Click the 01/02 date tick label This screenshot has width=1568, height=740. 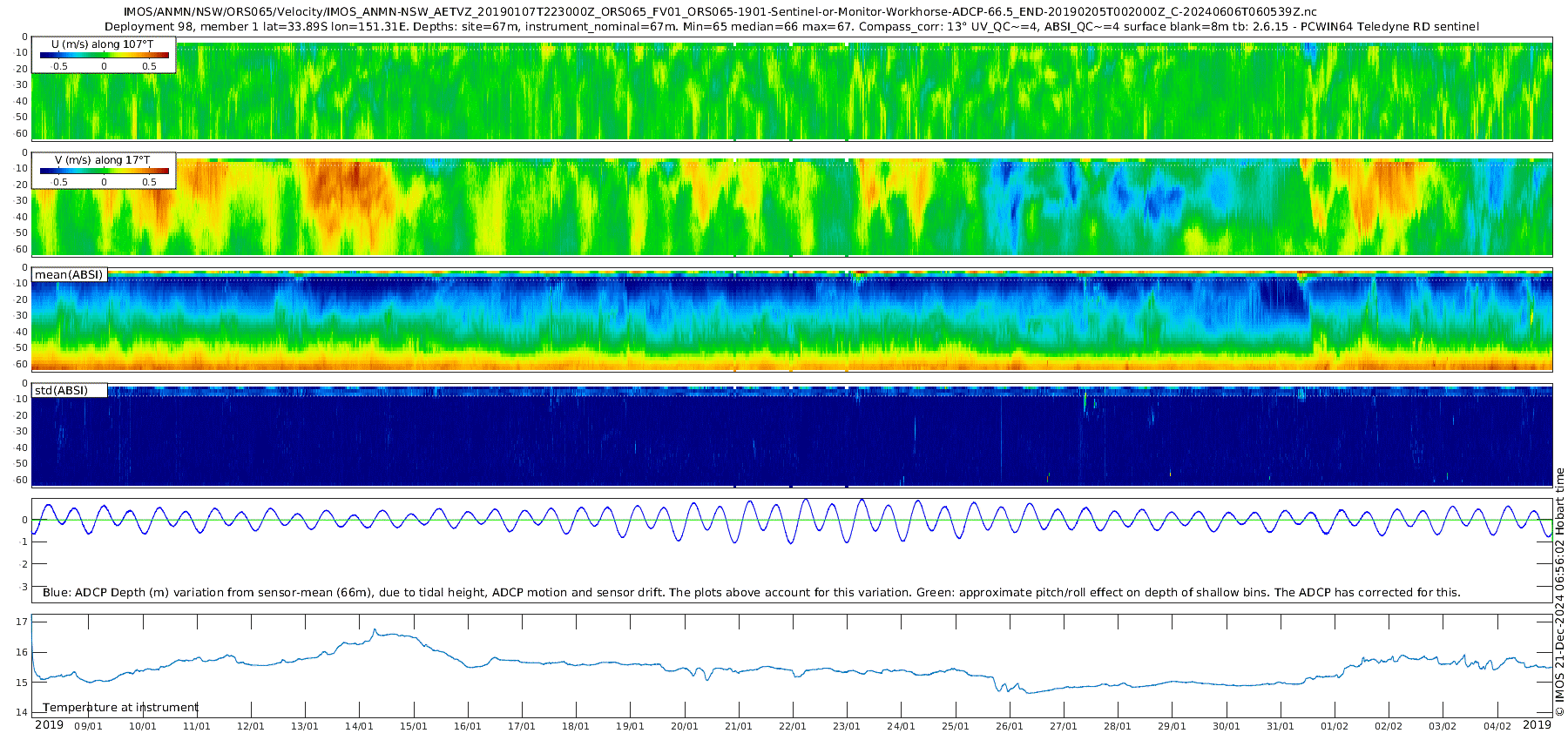pyautogui.click(x=1335, y=726)
